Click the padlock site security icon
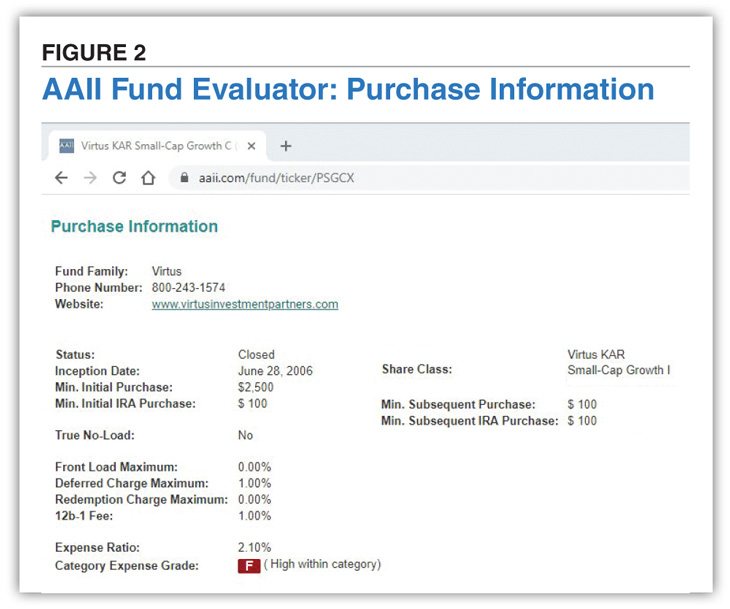 click(184, 177)
